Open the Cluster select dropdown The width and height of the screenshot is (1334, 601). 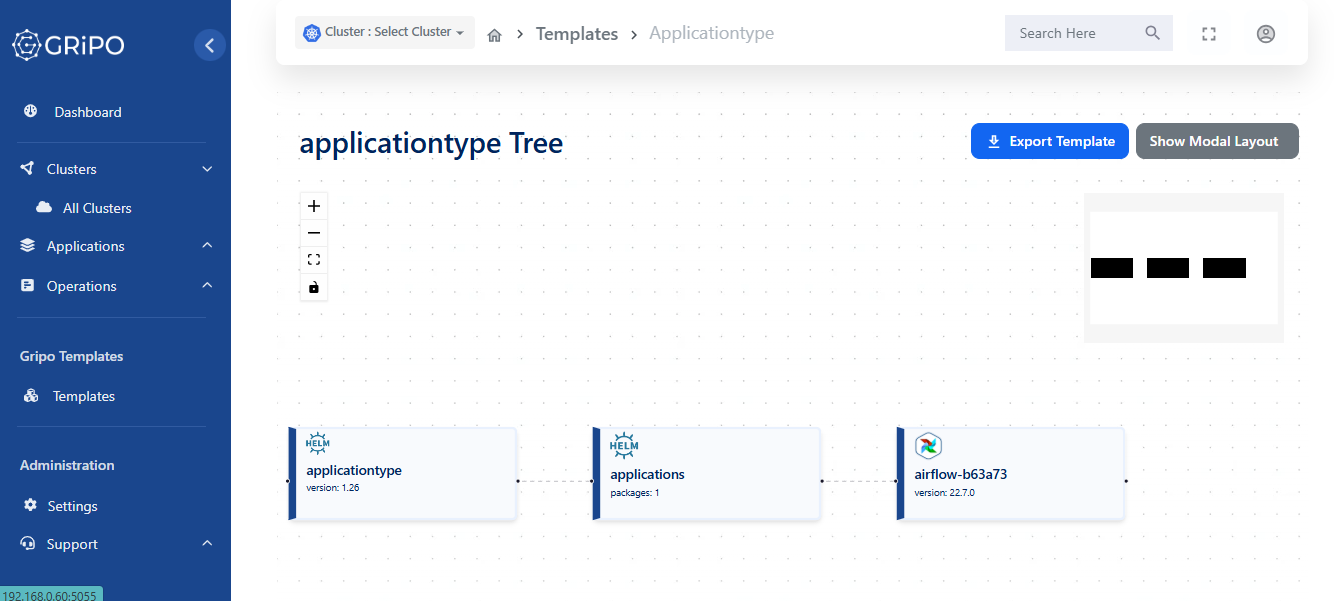385,32
